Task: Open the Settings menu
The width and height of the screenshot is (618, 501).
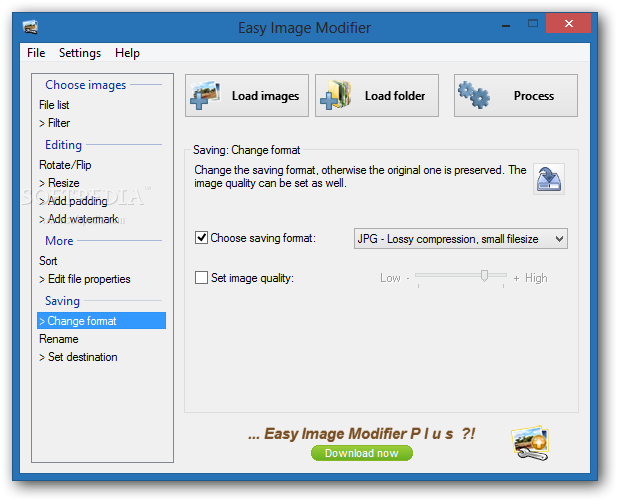Action: [x=80, y=53]
